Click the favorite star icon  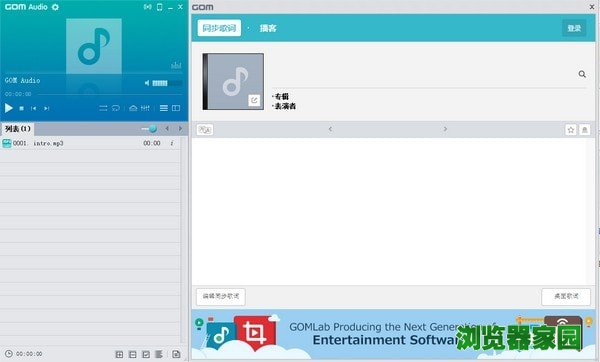click(x=571, y=130)
